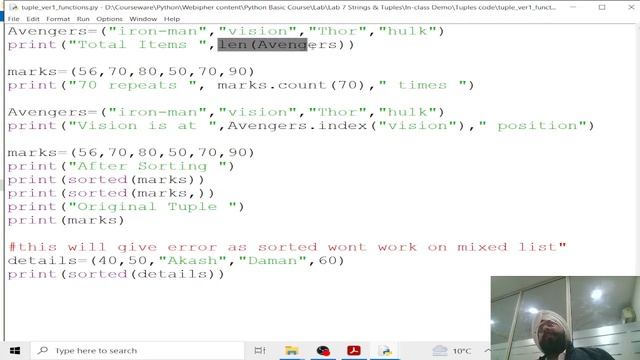Open the Help menu

pyautogui.click(x=172, y=19)
